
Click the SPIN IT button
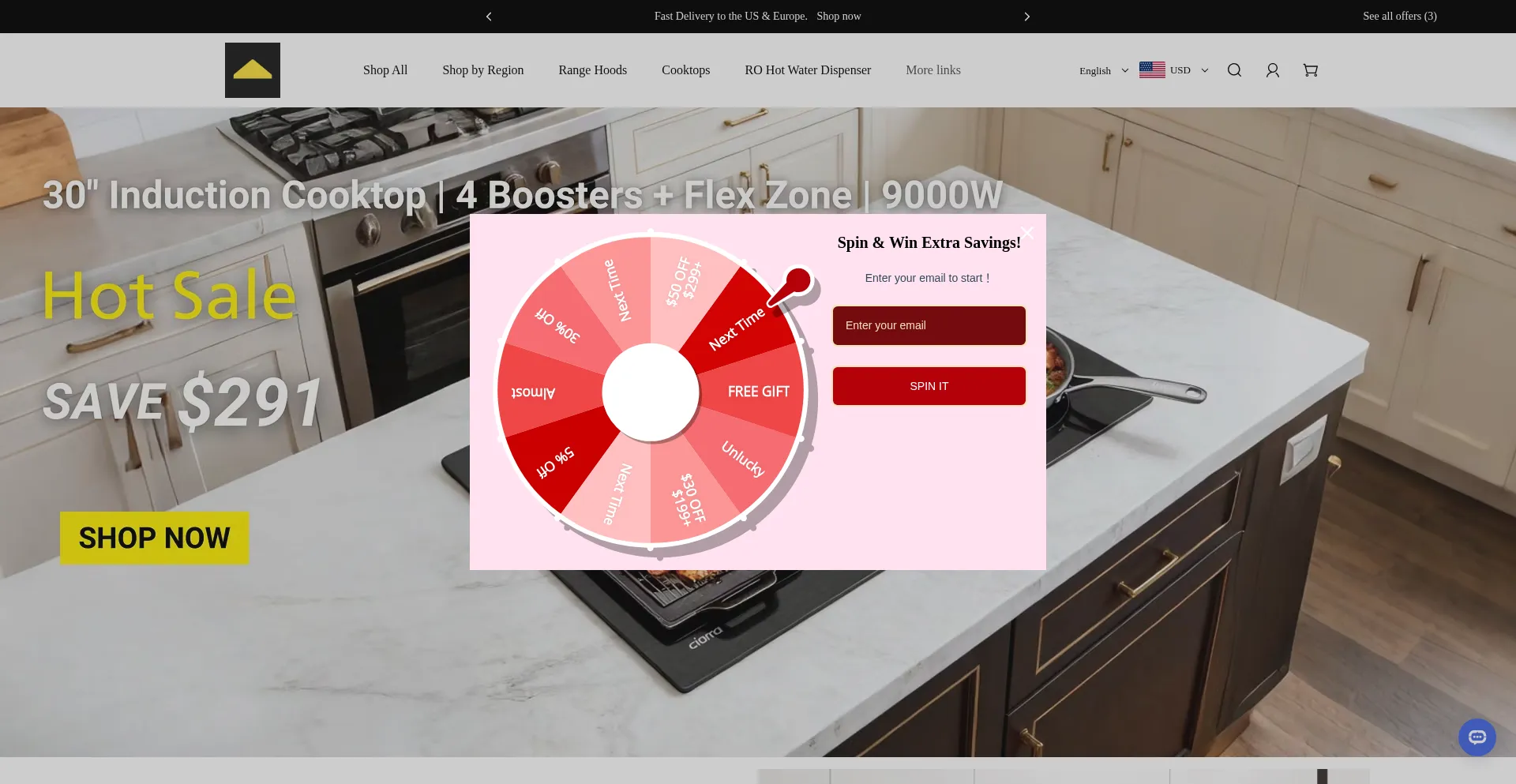click(929, 386)
